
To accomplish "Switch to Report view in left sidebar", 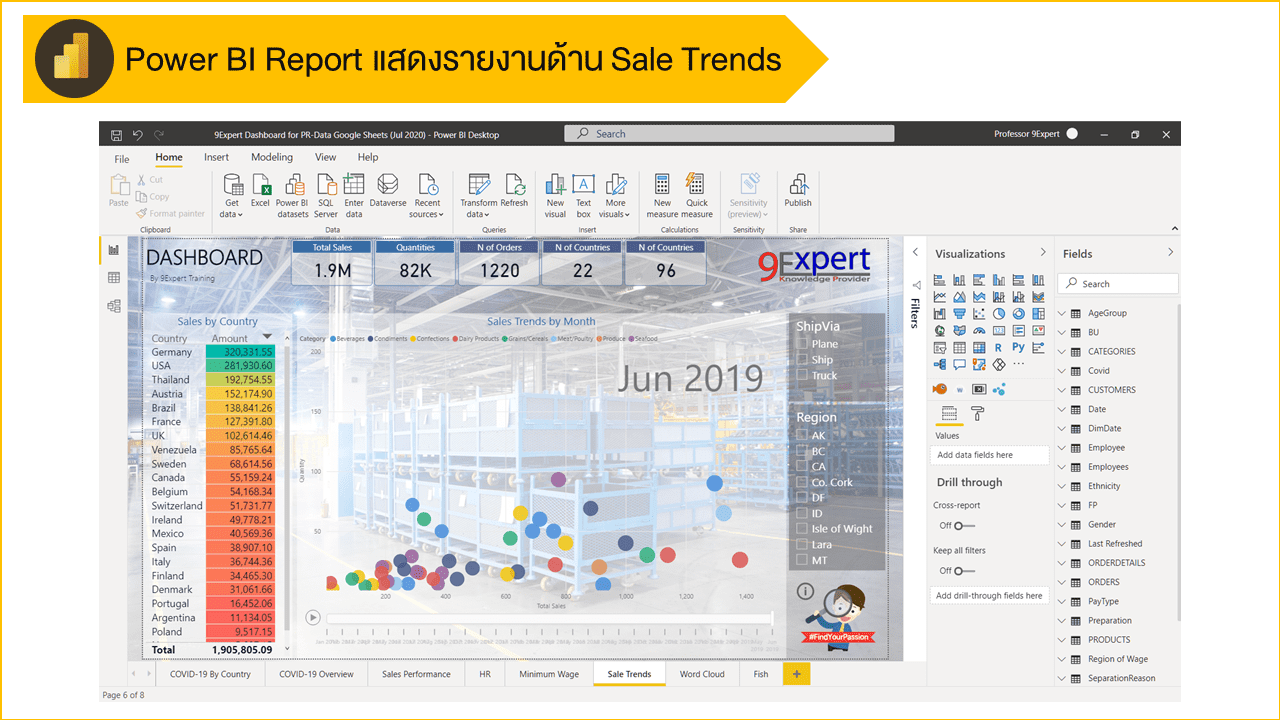I will 114,250.
